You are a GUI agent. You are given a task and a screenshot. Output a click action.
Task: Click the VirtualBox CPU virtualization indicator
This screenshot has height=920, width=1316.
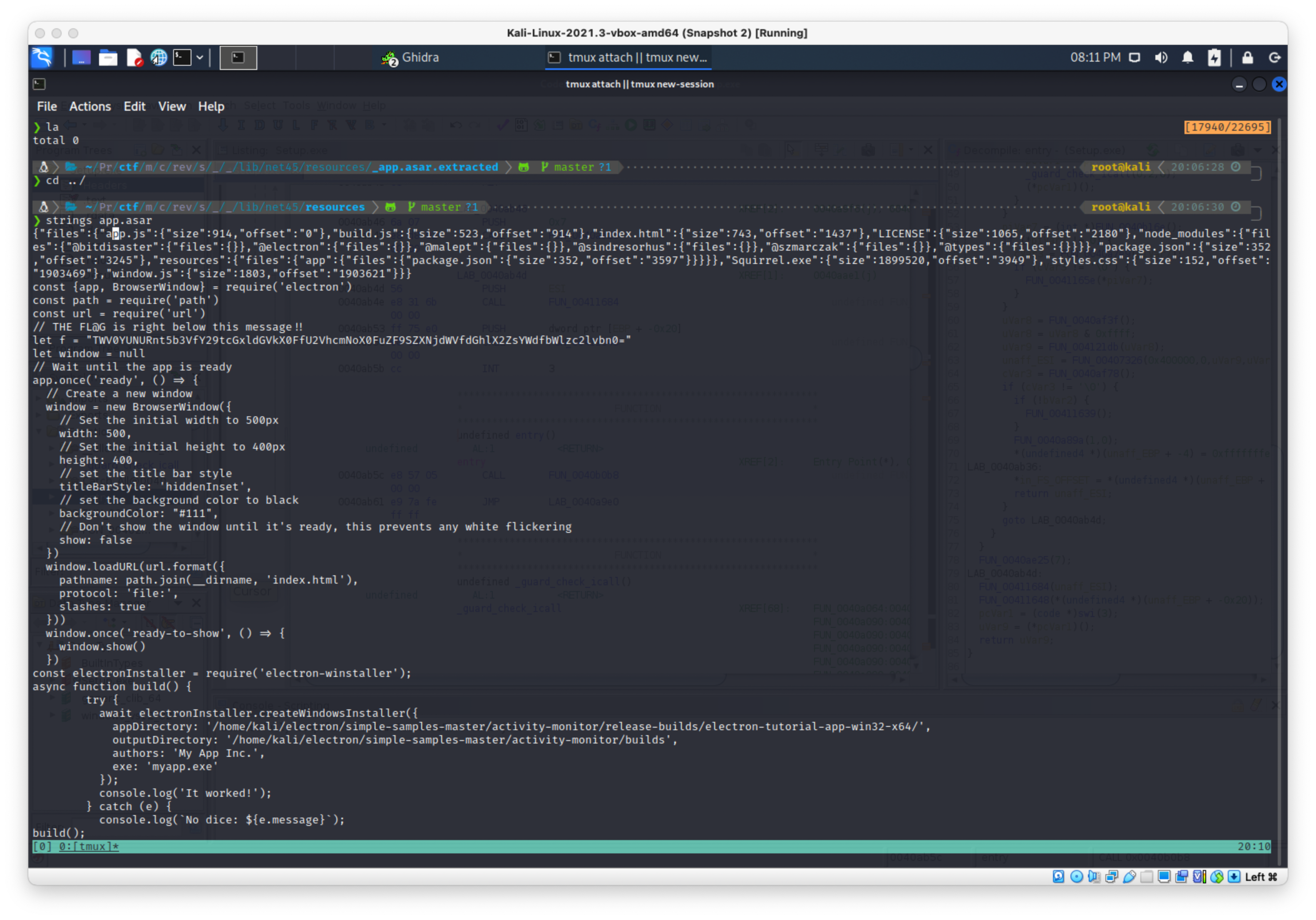(1199, 876)
